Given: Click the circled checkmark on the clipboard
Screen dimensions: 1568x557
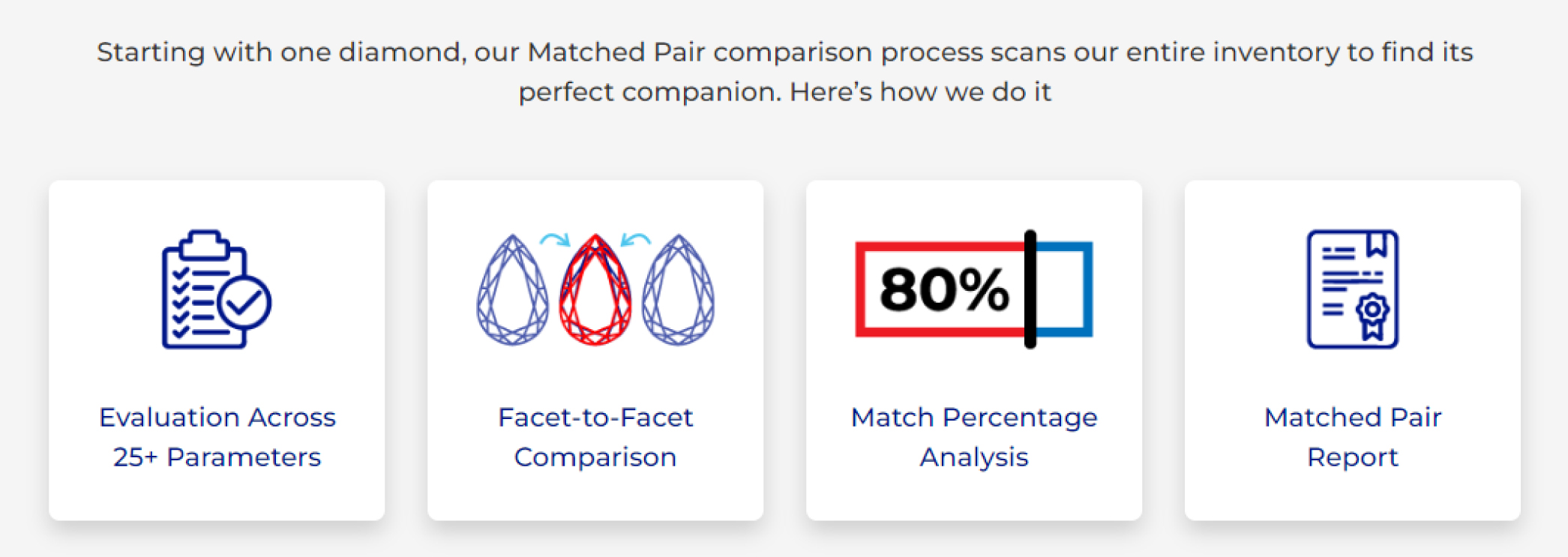Looking at the screenshot, I should coord(244,302).
